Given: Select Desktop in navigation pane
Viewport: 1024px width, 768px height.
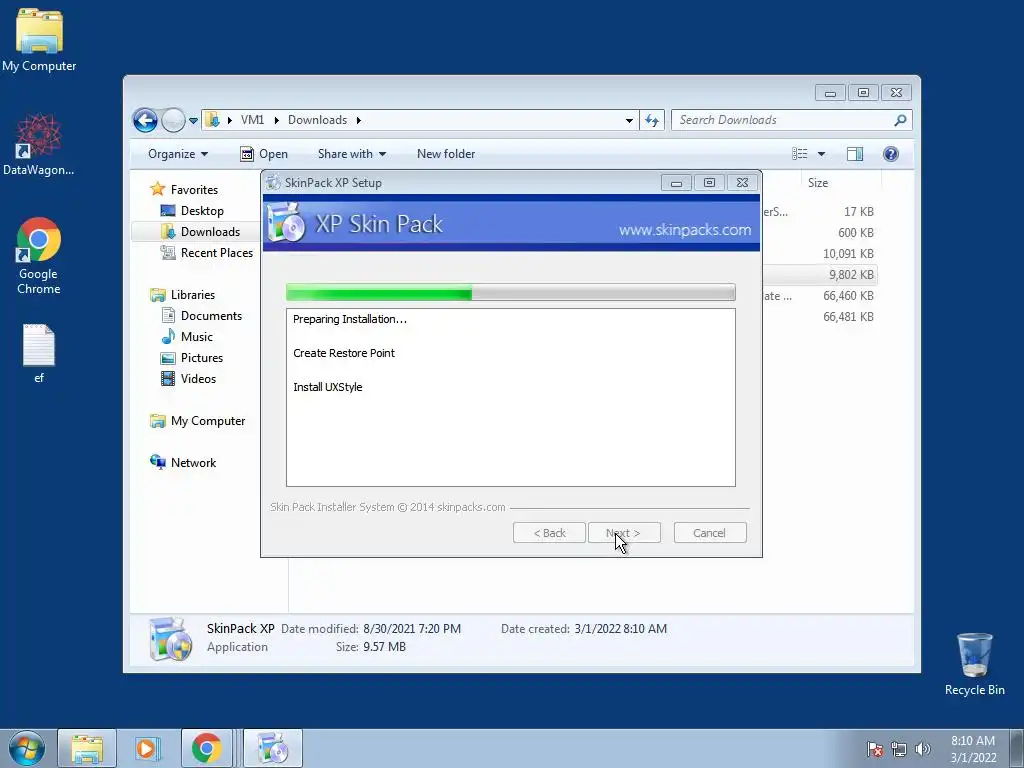Looking at the screenshot, I should coord(202,211).
